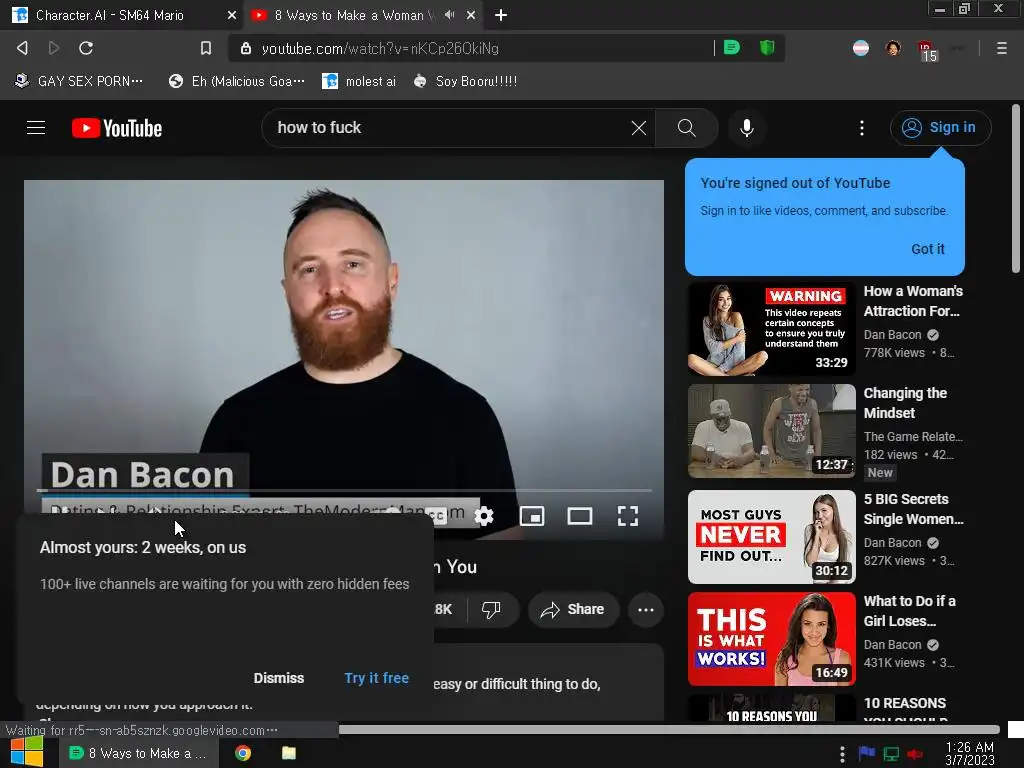Select the 8 Ways to Make a taskbar window

point(137,753)
